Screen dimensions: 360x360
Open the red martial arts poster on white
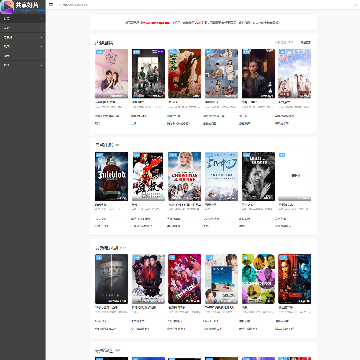148,176
